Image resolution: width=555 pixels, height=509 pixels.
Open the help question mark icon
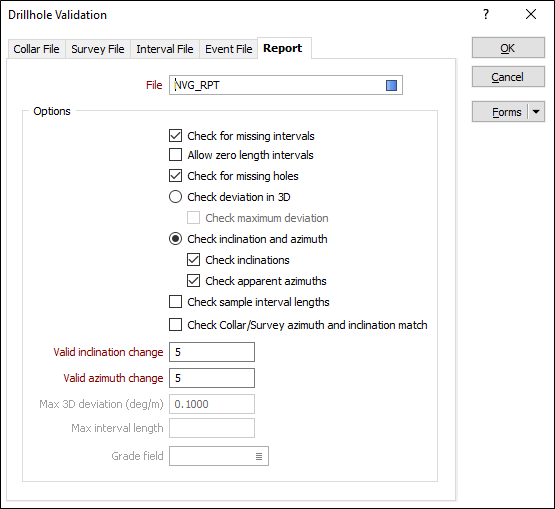click(486, 15)
